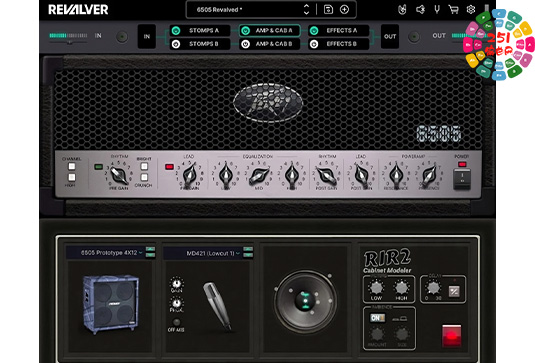Toggle microphone Off Axis button
The width and height of the screenshot is (535, 363).
pos(176,322)
